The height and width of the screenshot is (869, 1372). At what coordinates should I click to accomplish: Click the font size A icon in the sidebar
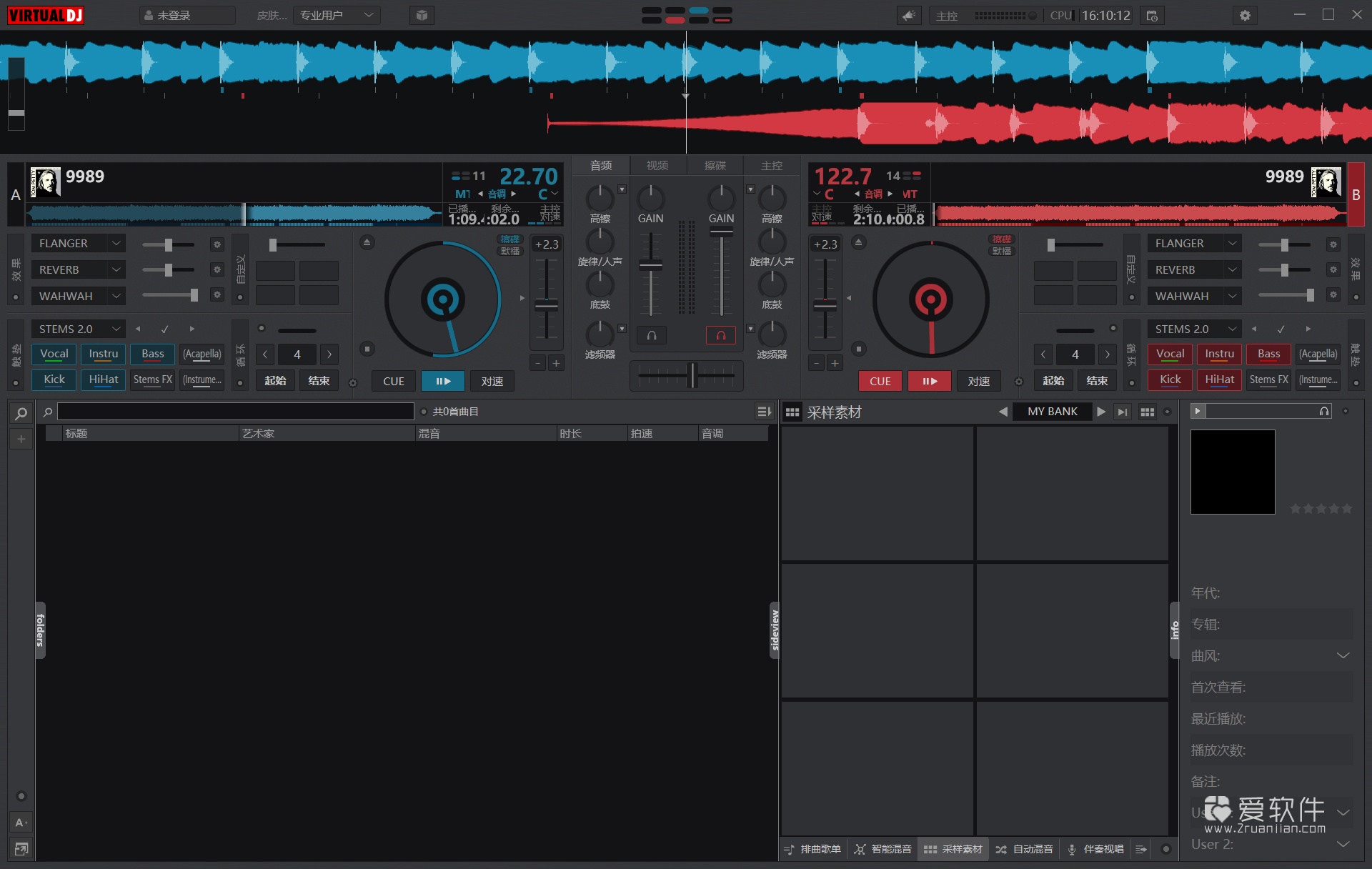21,823
